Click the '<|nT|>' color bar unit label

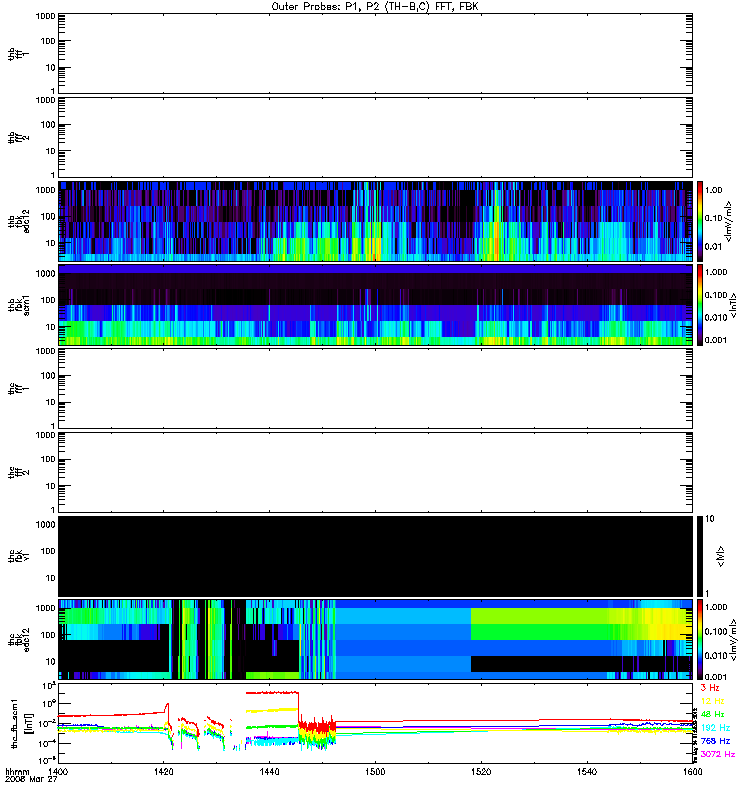pyautogui.click(x=733, y=305)
